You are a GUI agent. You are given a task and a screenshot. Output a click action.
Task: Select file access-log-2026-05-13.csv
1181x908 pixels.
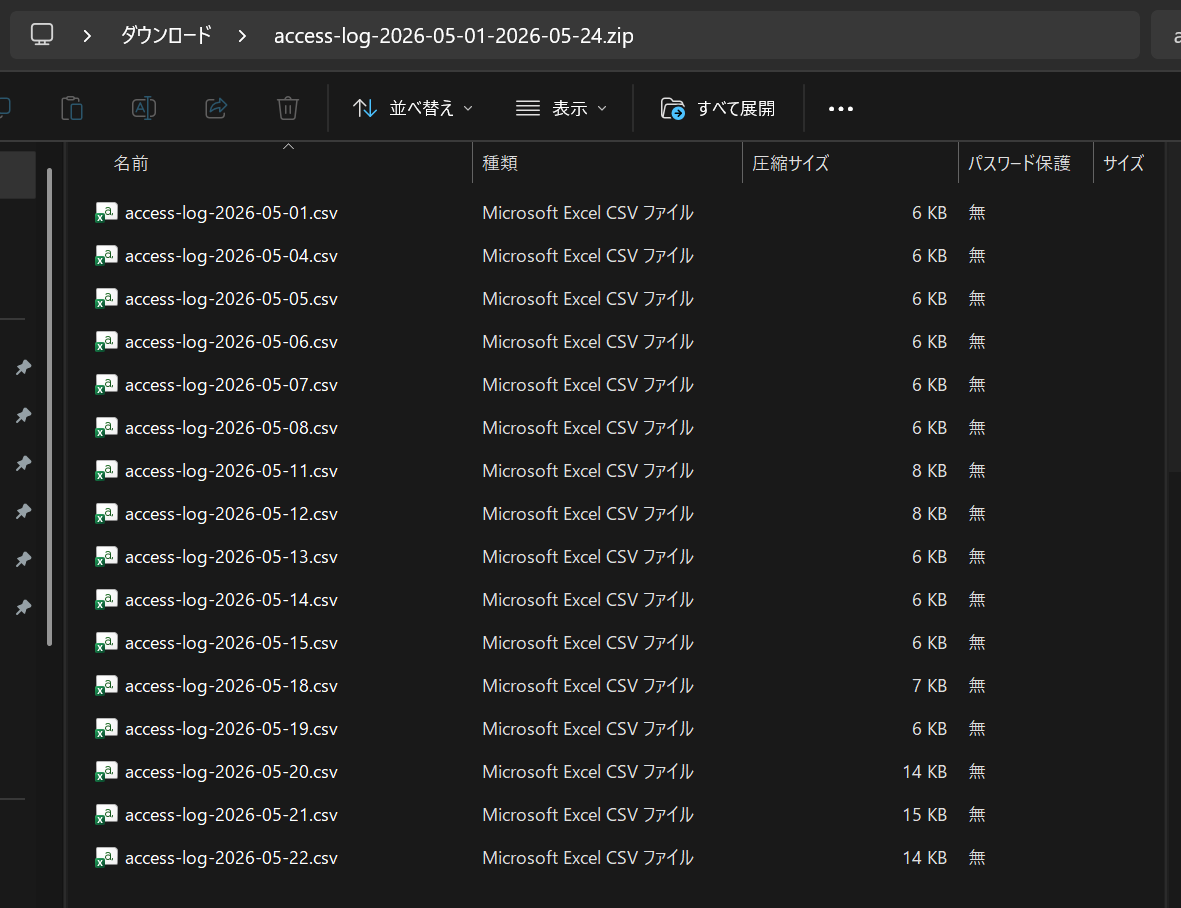coord(231,556)
